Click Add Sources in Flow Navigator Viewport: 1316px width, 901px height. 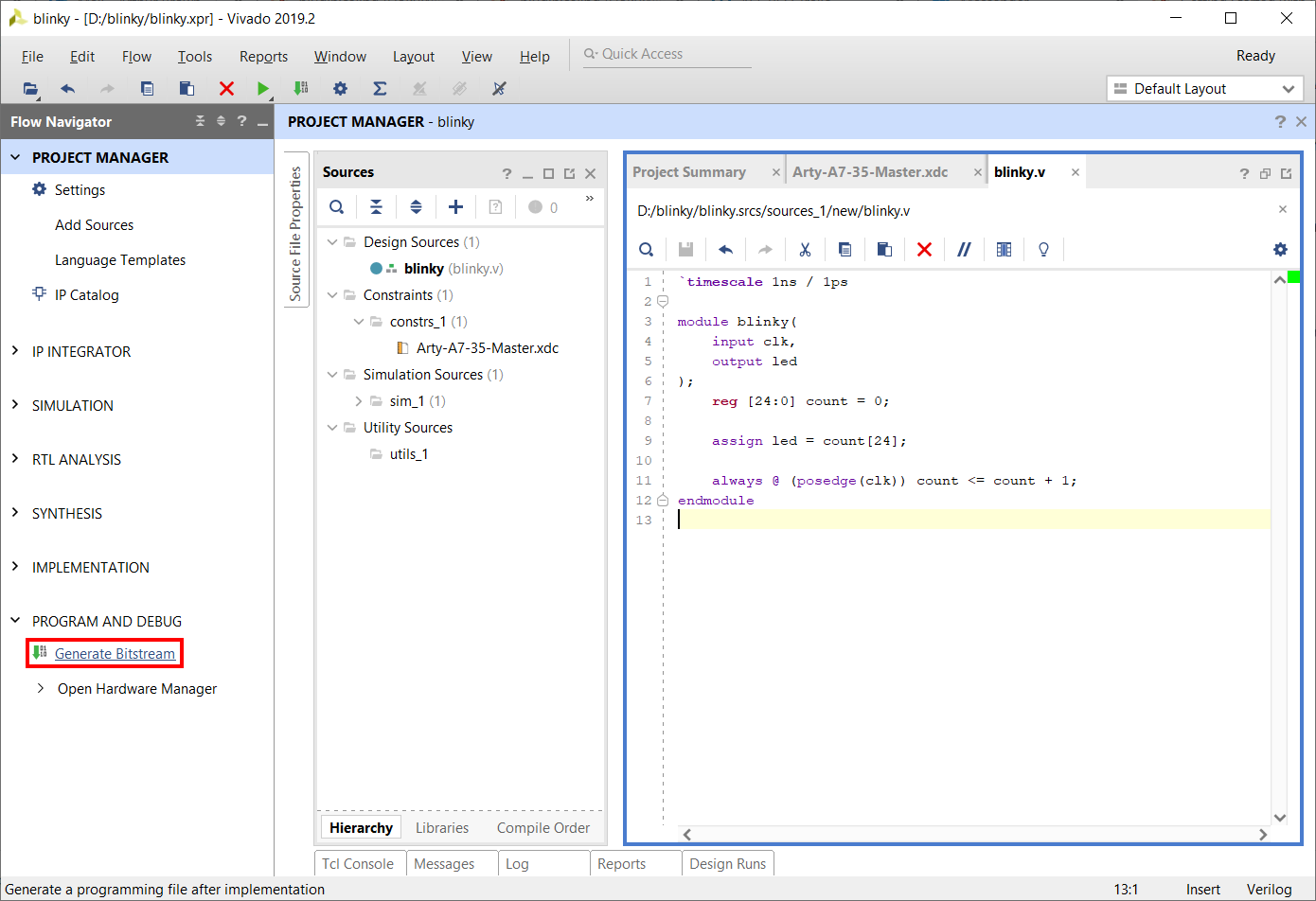pyautogui.click(x=94, y=225)
